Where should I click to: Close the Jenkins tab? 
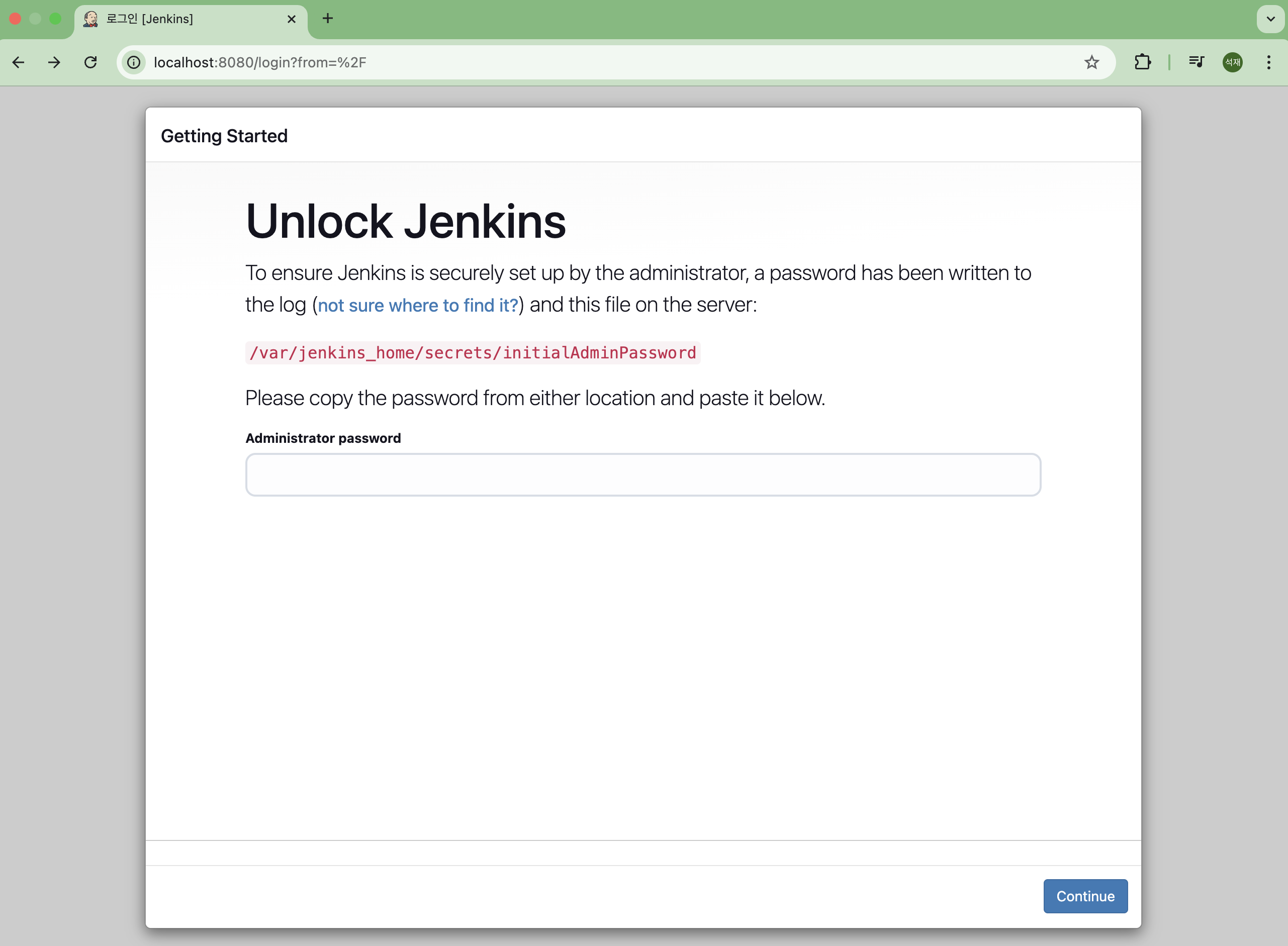pyautogui.click(x=292, y=19)
